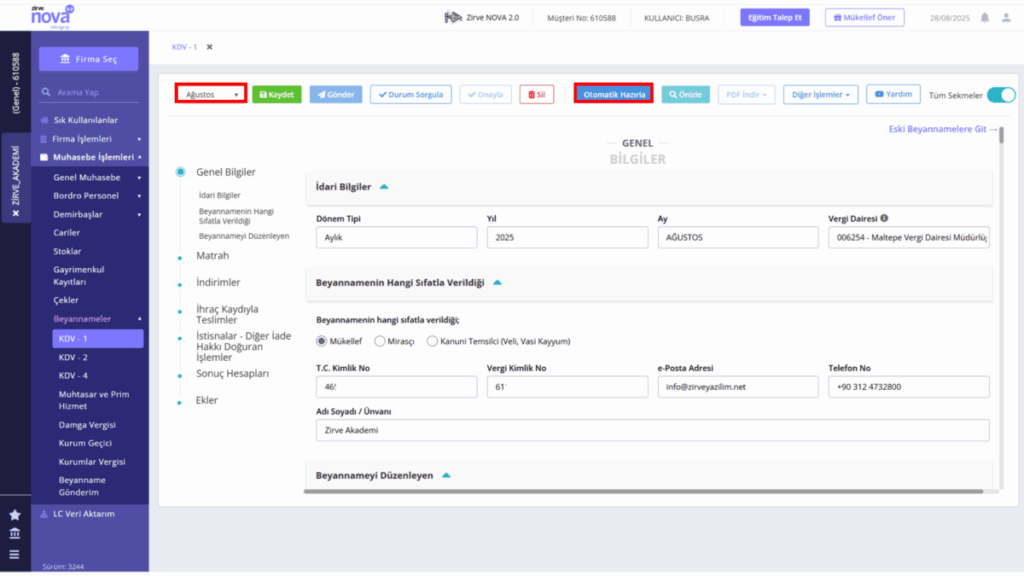Open Çekler in sidebar
This screenshot has width=1024, height=576.
pos(66,300)
